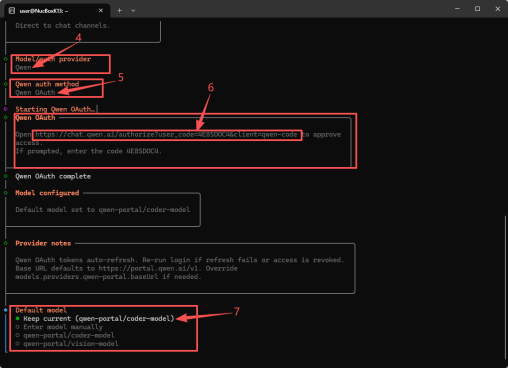Select the Enter model manually option
This screenshot has width=508, height=369.
pos(59,327)
